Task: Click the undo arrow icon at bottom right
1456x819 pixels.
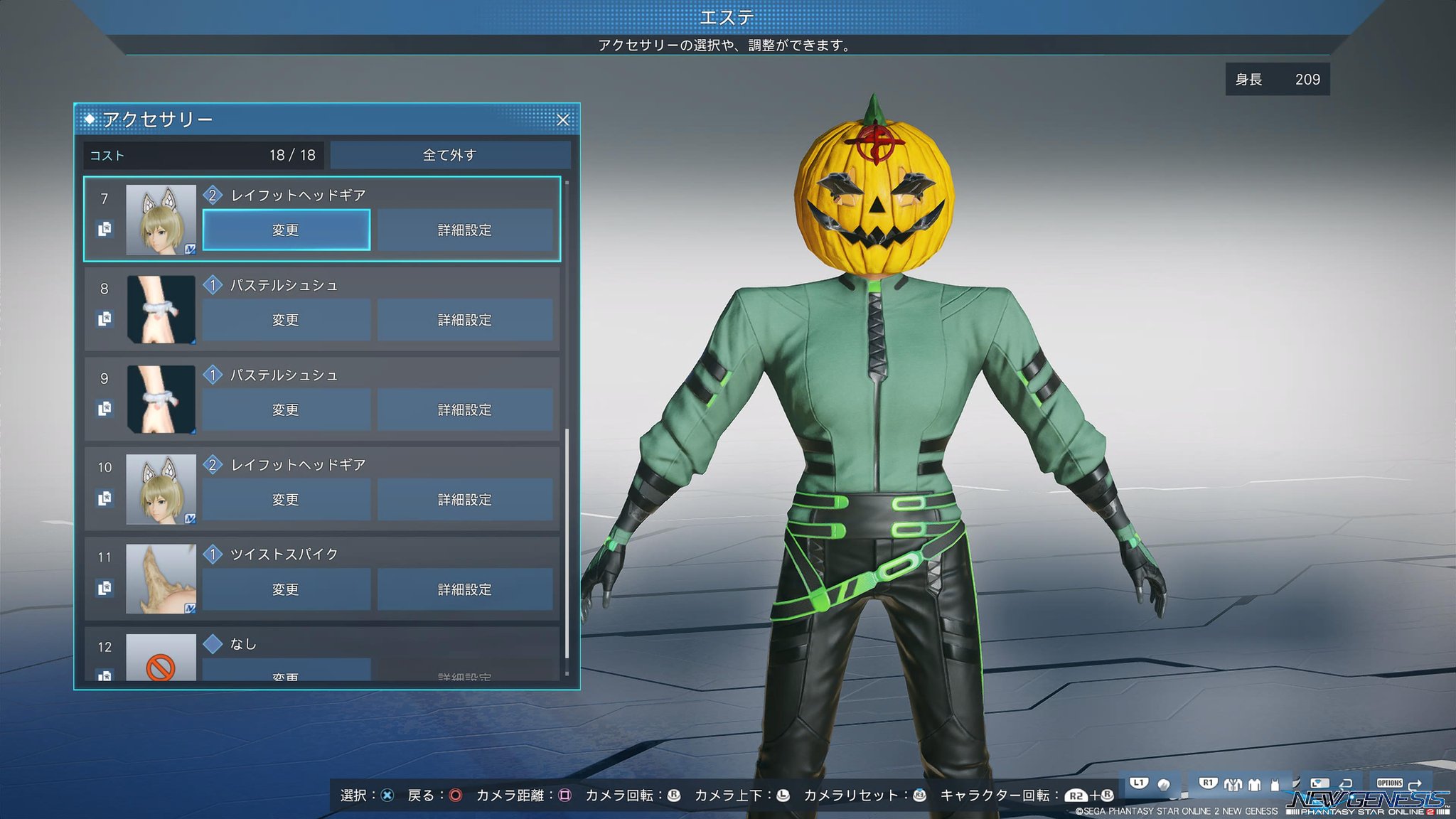Action: pyautogui.click(x=1345, y=784)
